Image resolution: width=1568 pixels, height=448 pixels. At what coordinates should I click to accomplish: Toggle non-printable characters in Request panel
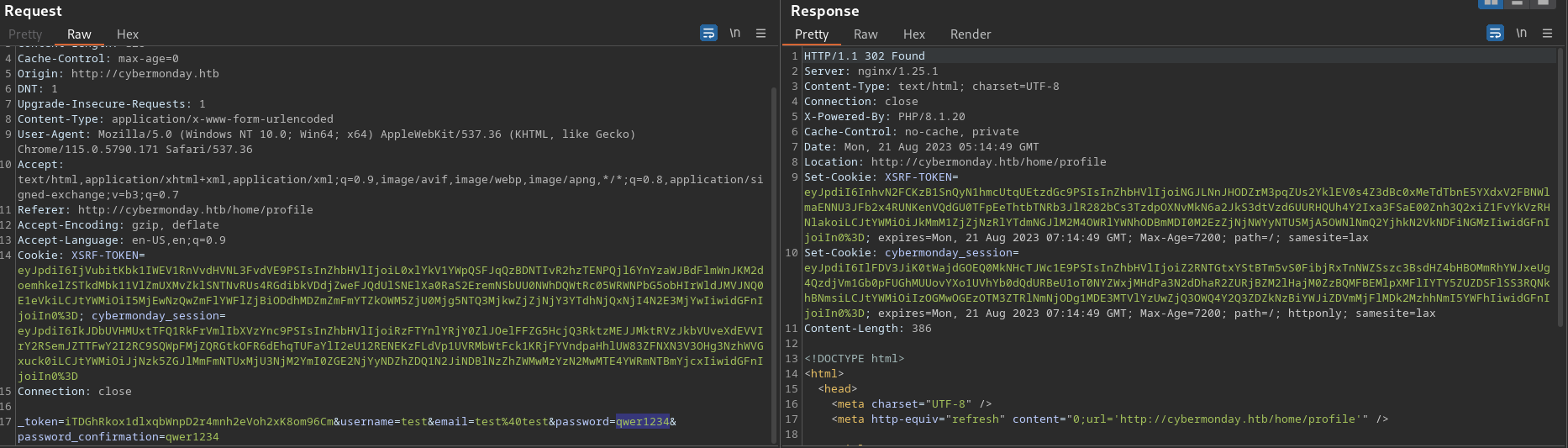coord(735,34)
